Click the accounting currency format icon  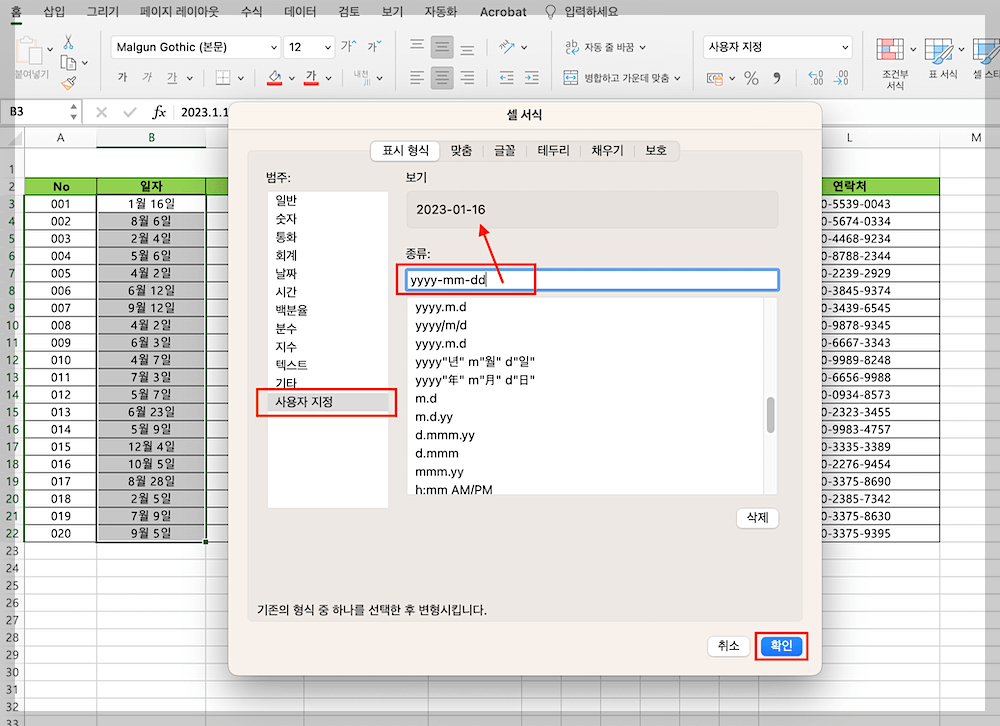715,78
